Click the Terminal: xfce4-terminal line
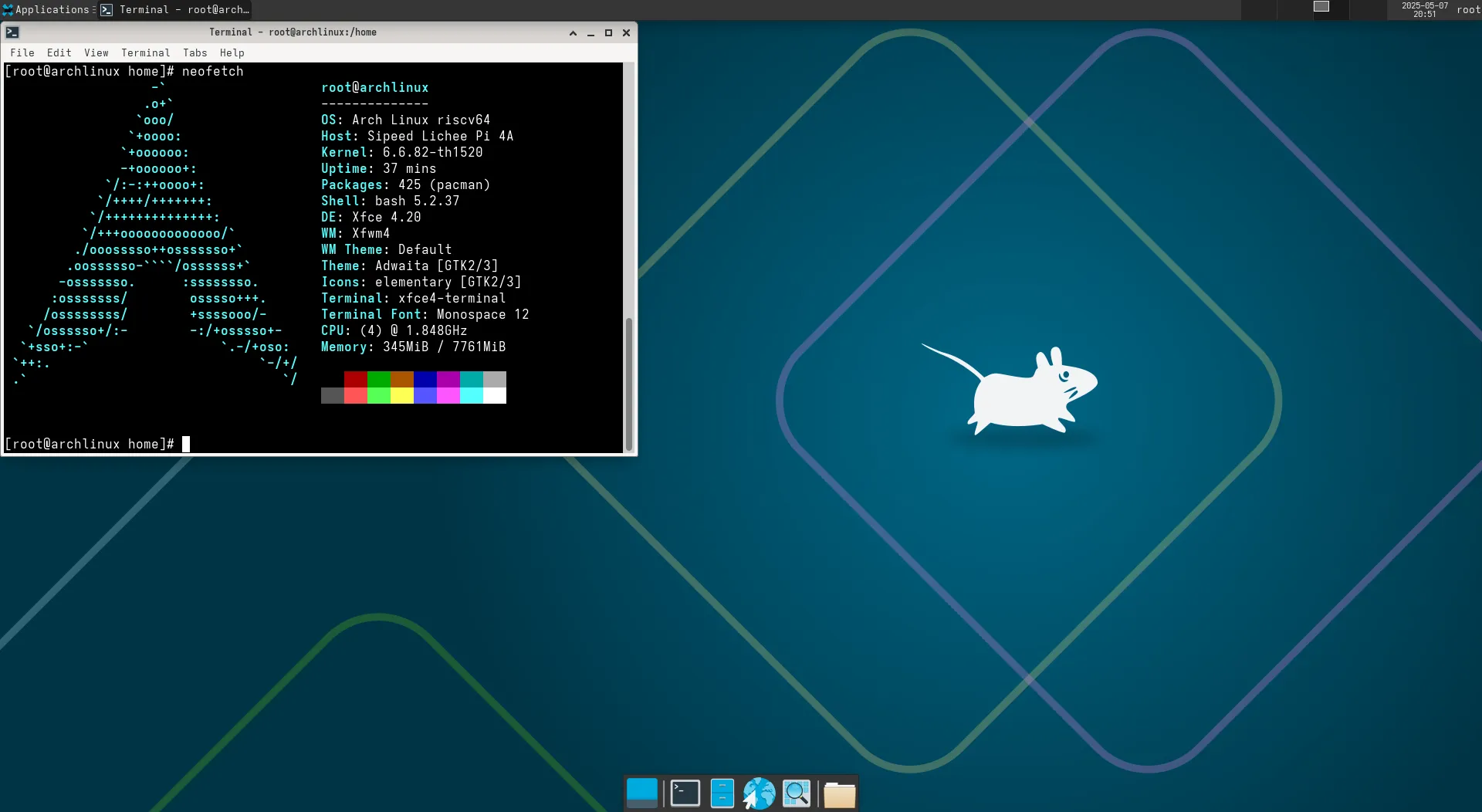1482x812 pixels. pyautogui.click(x=413, y=298)
